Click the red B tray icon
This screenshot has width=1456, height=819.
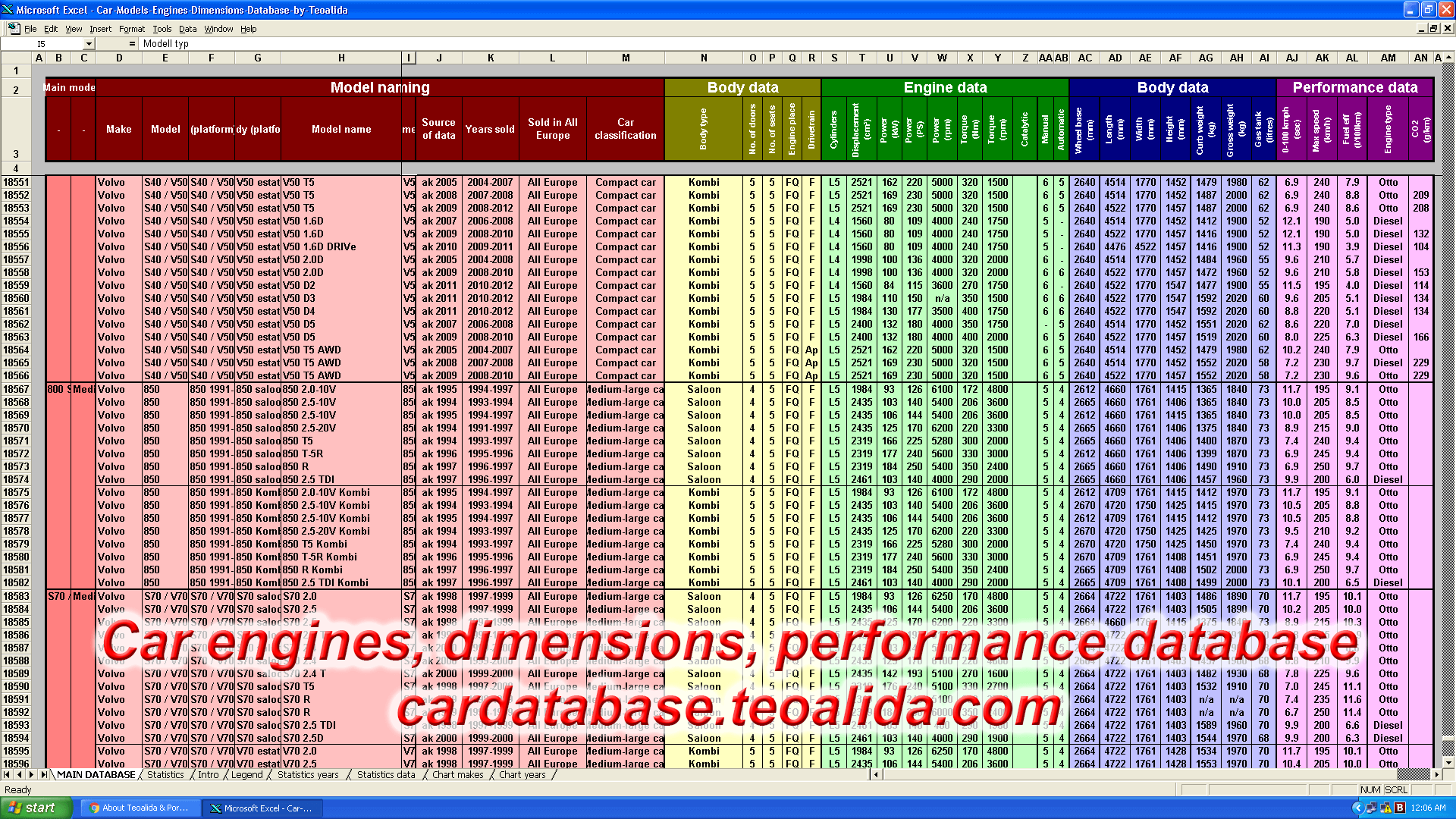click(x=1399, y=808)
